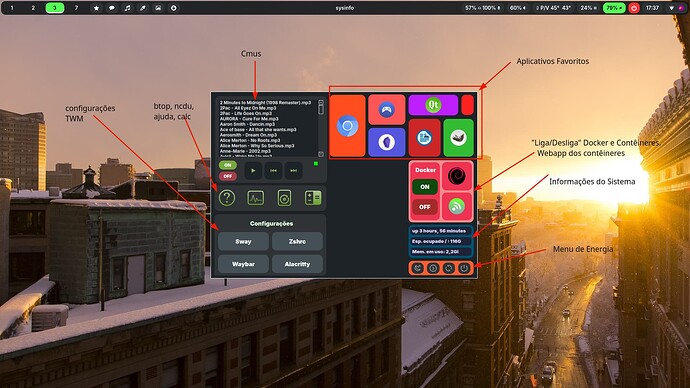Image resolution: width=690 pixels, height=388 pixels.
Task: Click the 'Esp. ocupado / : 116G' entry
Action: pos(440,241)
